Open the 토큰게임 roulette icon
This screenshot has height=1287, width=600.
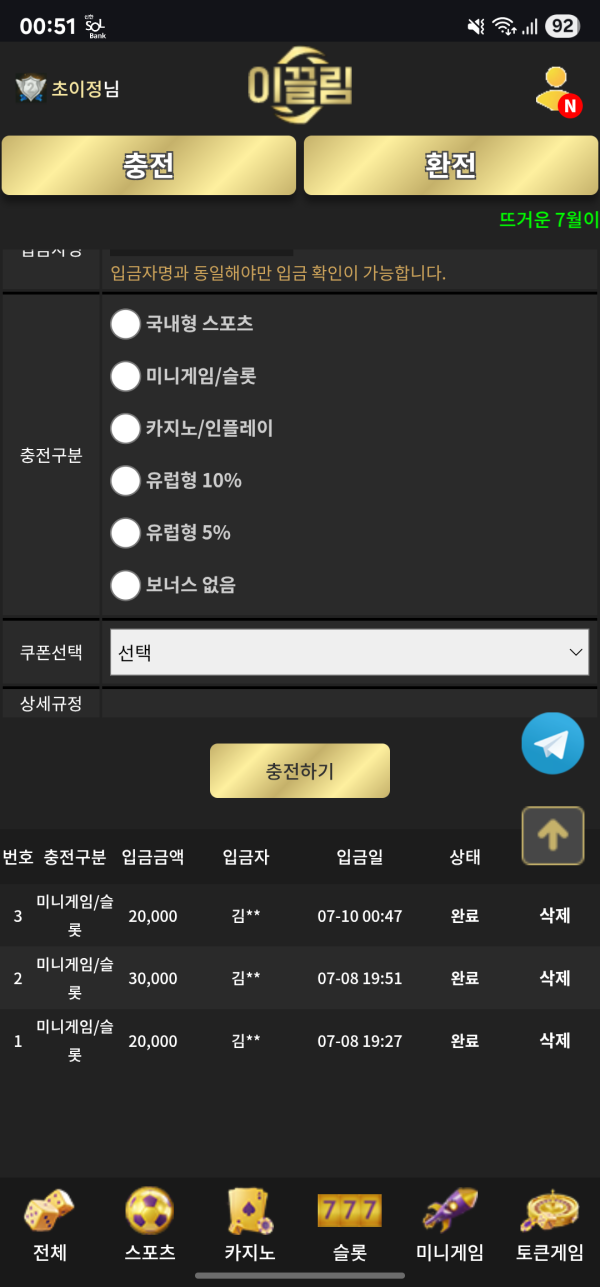[550, 1210]
